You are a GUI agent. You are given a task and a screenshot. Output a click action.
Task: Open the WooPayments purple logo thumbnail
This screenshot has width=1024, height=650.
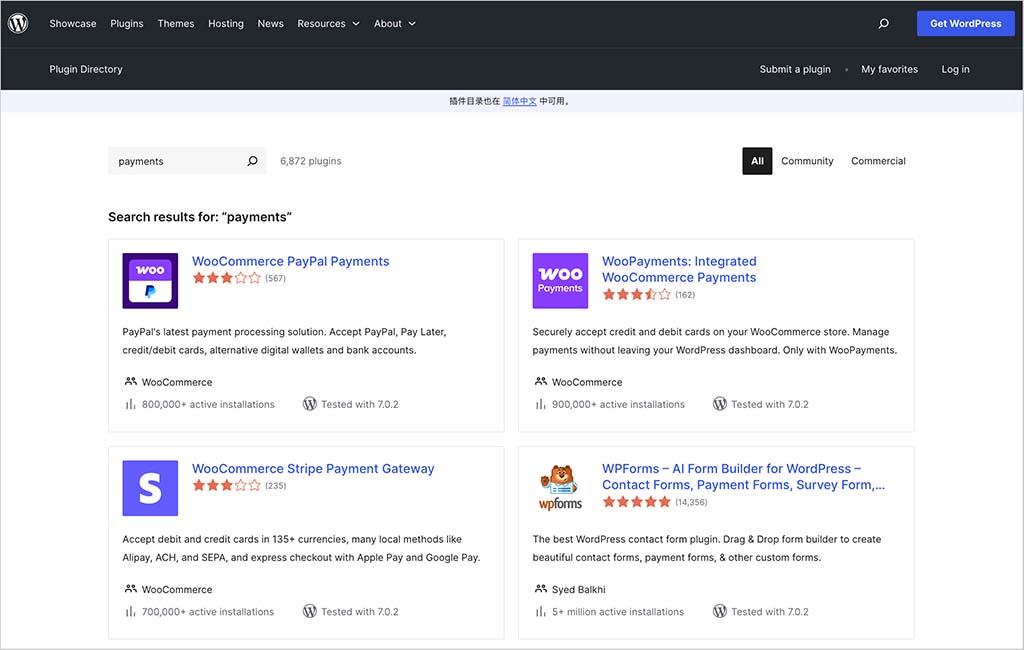point(560,281)
